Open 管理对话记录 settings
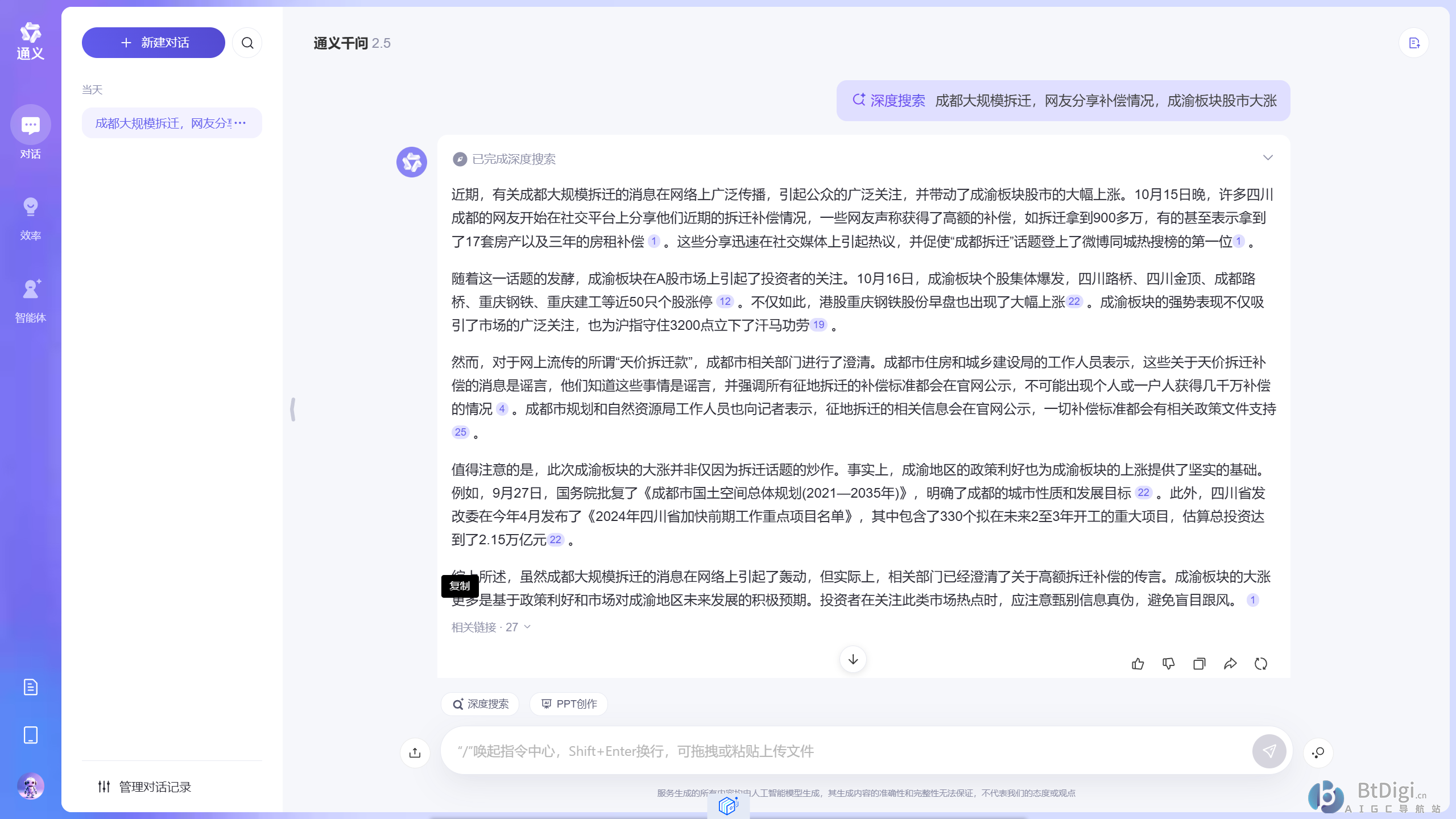Viewport: 1456px width, 819px height. click(144, 787)
